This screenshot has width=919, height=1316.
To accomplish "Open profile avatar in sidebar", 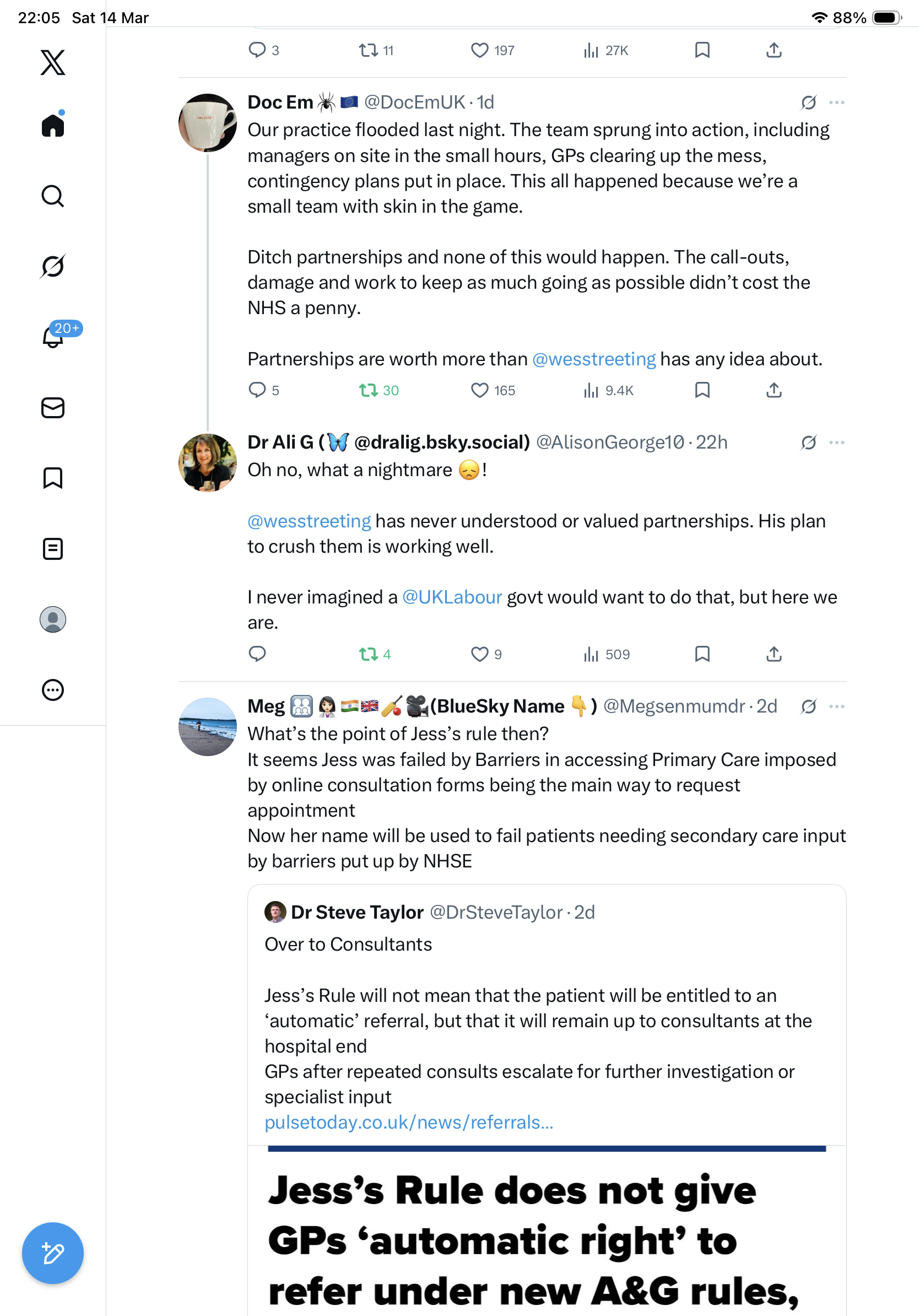I will (53, 619).
